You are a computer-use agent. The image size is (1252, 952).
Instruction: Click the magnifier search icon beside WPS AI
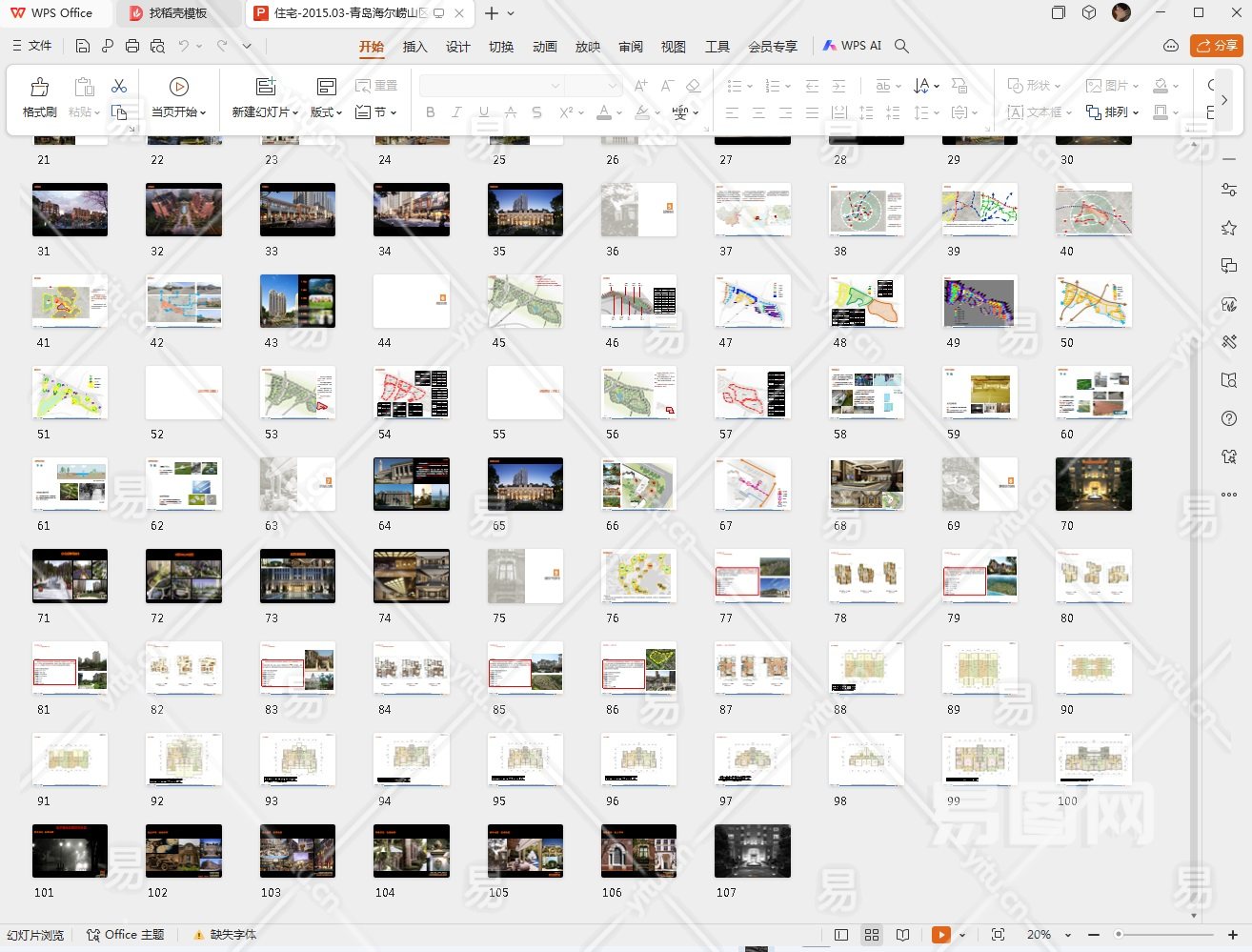coord(901,46)
